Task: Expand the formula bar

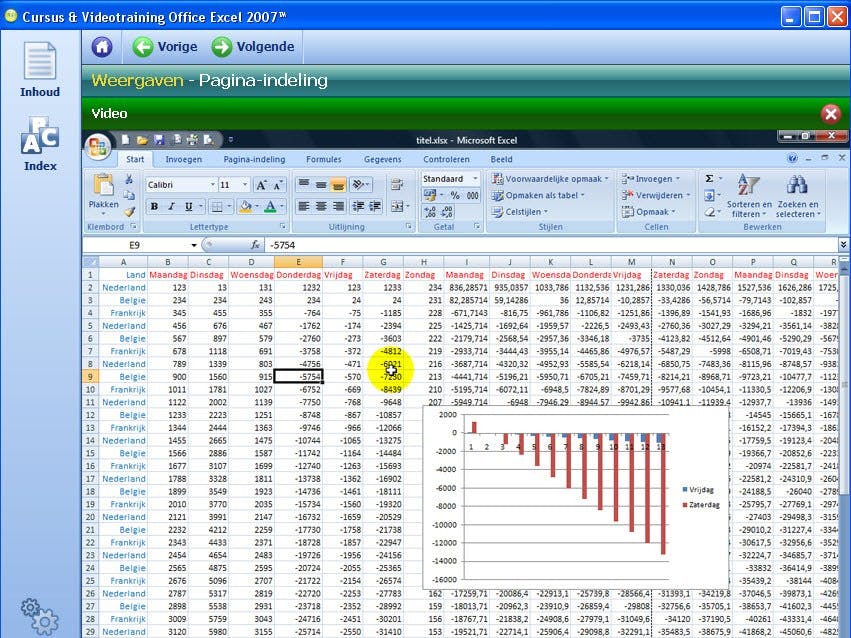Action: (843, 245)
